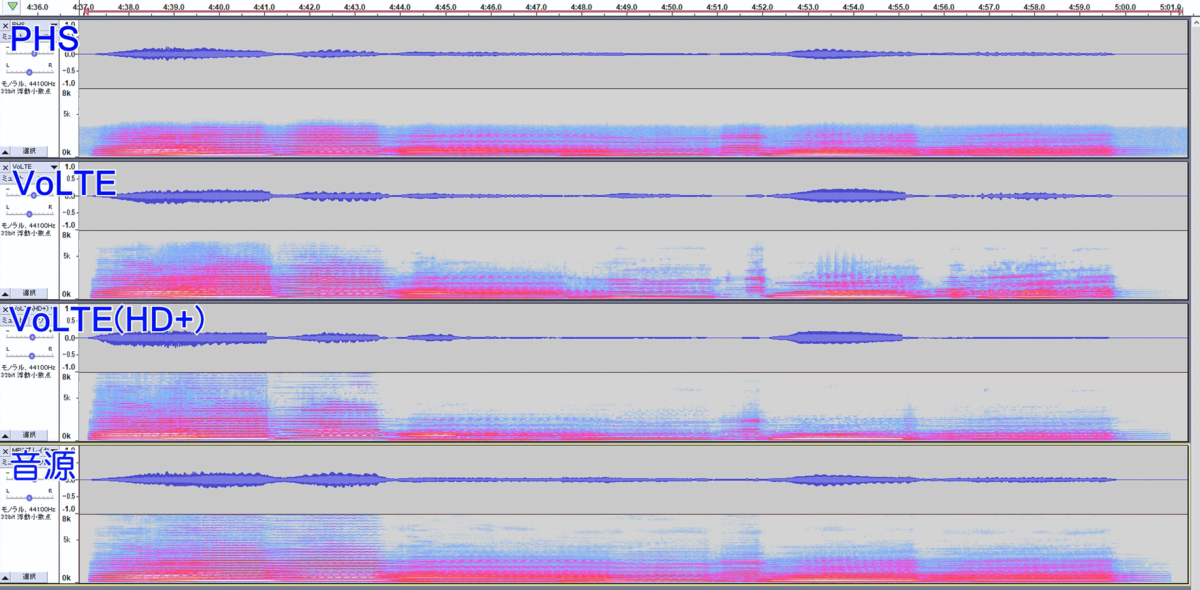Click the VoLTE(HD+) track pan slider
This screenshot has width=1200, height=590.
[x=30, y=356]
